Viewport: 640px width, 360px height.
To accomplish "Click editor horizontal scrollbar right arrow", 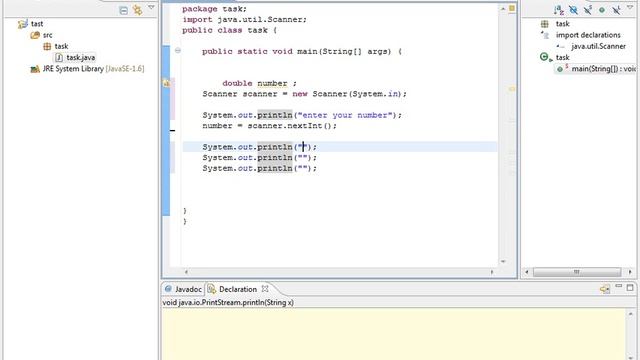I will (x=492, y=272).
